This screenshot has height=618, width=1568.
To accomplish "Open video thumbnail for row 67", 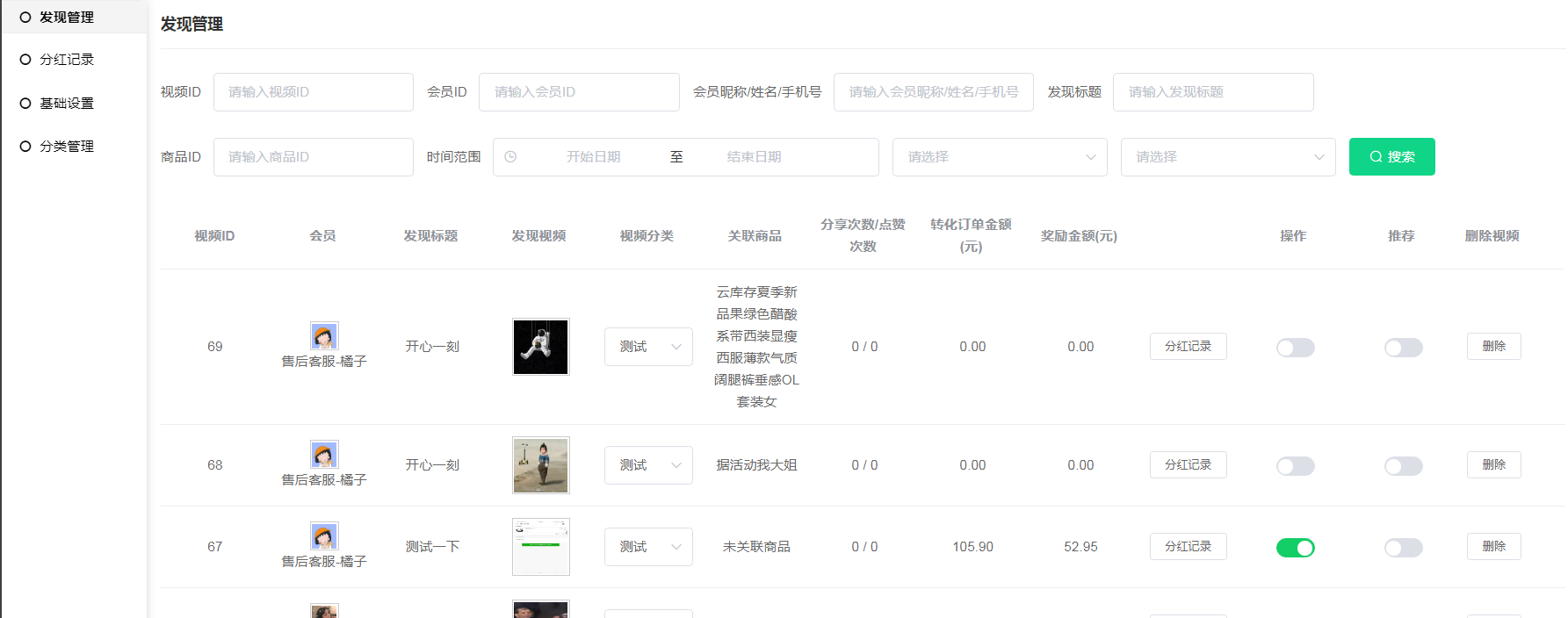I will [x=541, y=547].
